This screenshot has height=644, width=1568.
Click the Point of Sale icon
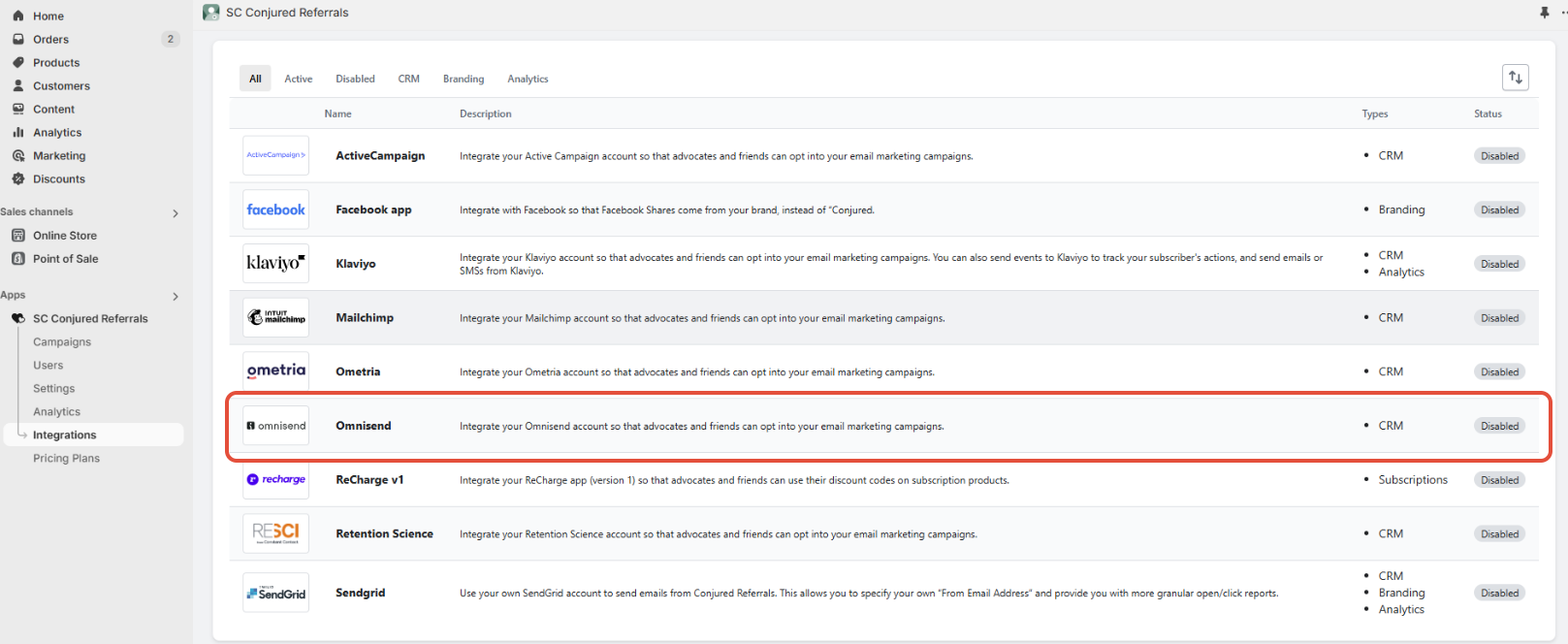17,258
